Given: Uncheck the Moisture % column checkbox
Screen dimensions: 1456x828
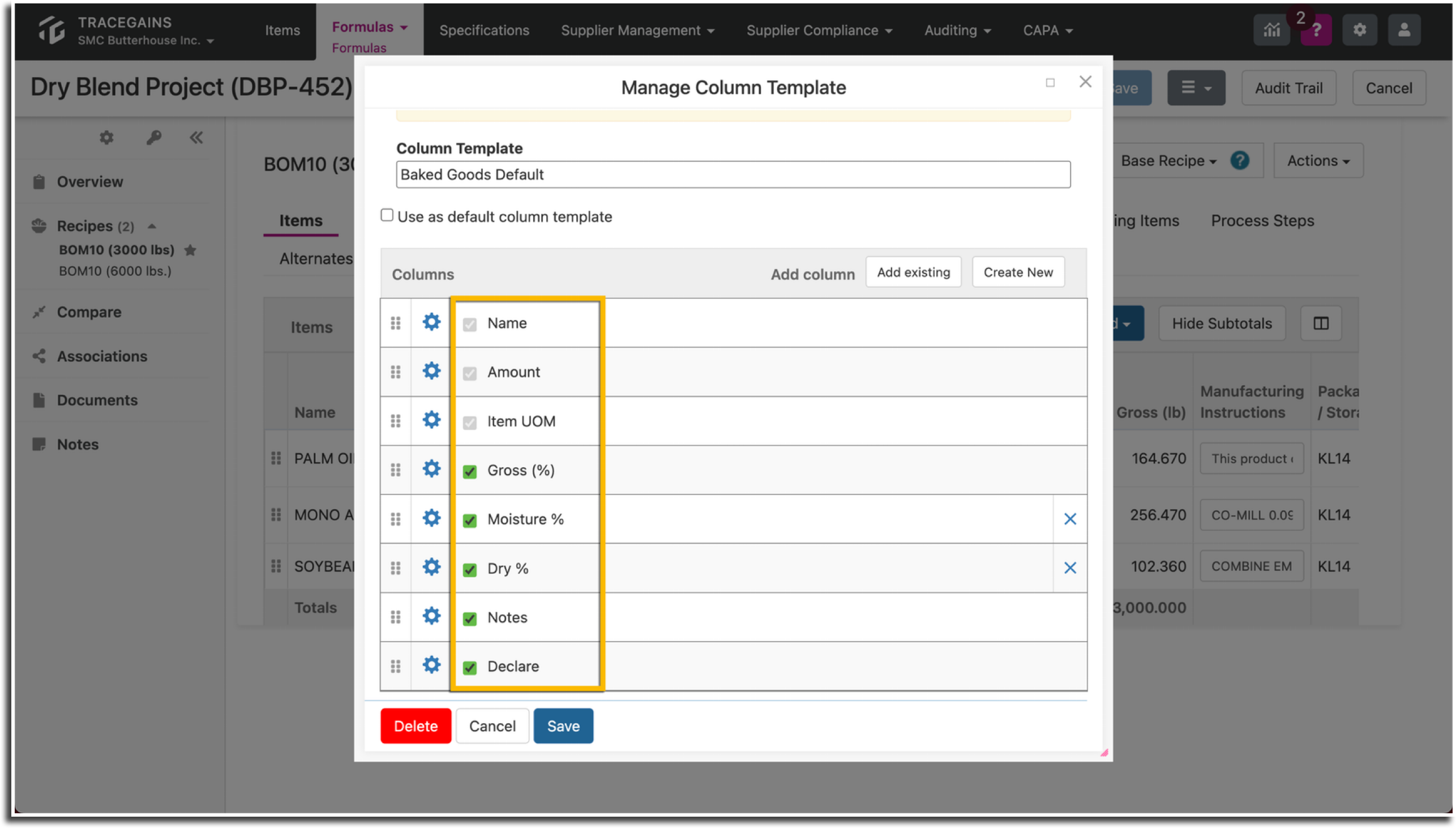Looking at the screenshot, I should (469, 520).
